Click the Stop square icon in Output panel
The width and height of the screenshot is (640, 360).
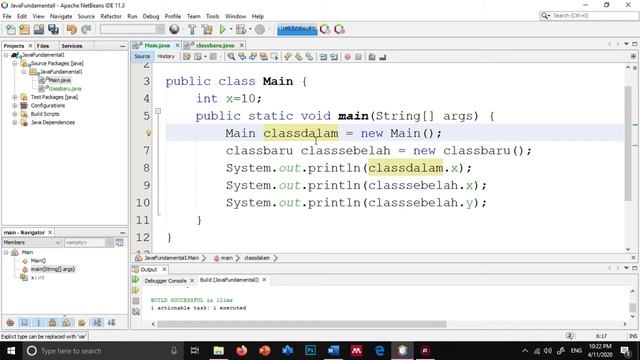tap(136, 301)
